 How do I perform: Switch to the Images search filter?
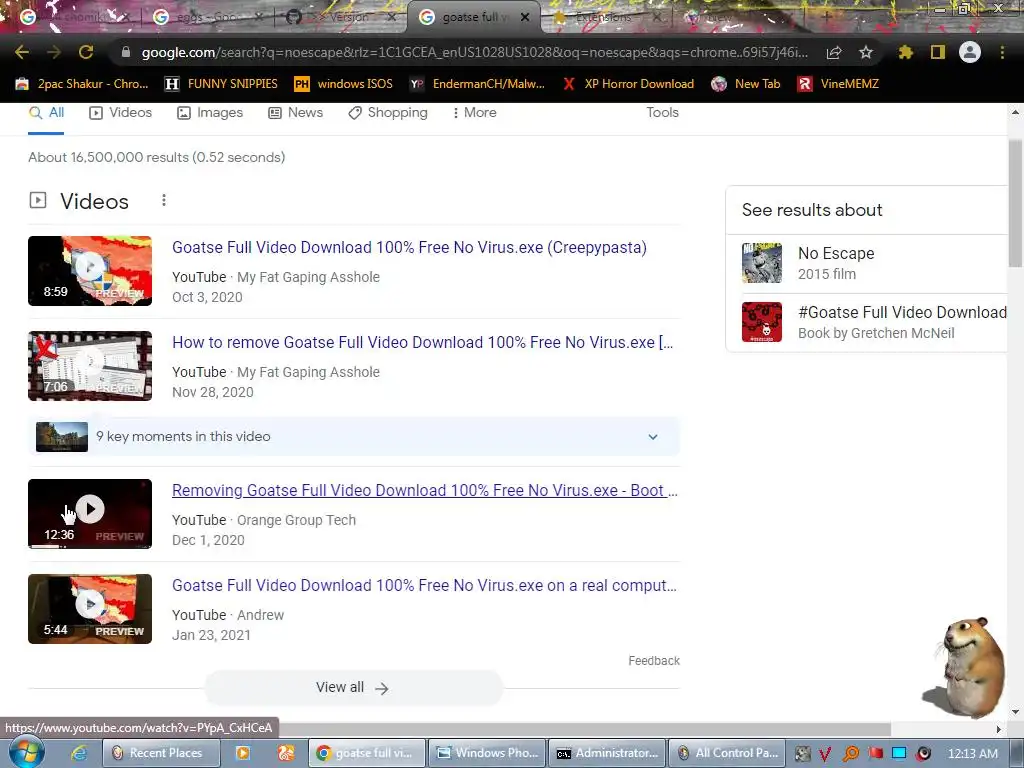(x=210, y=112)
